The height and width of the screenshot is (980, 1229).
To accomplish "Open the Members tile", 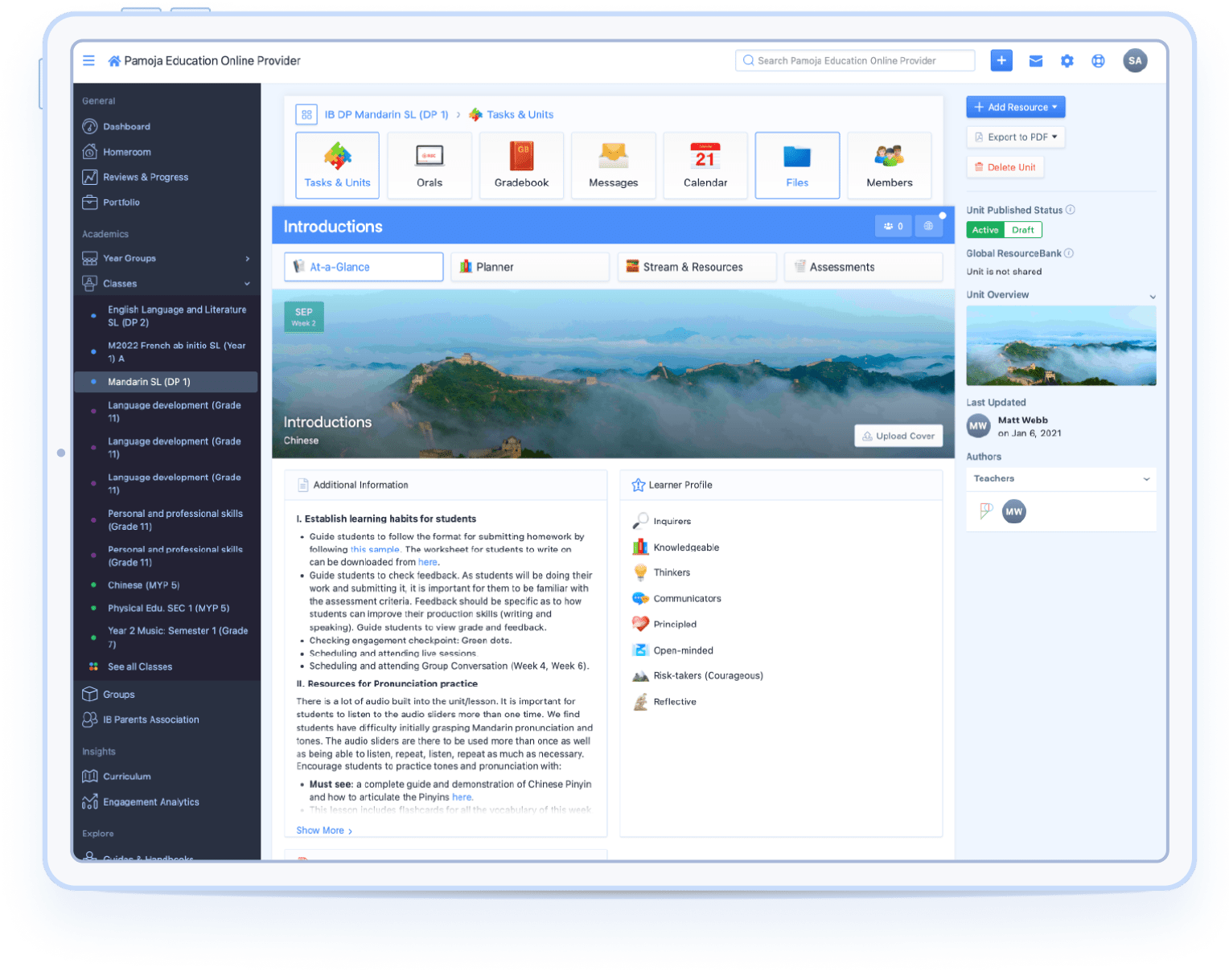I will coord(890,165).
